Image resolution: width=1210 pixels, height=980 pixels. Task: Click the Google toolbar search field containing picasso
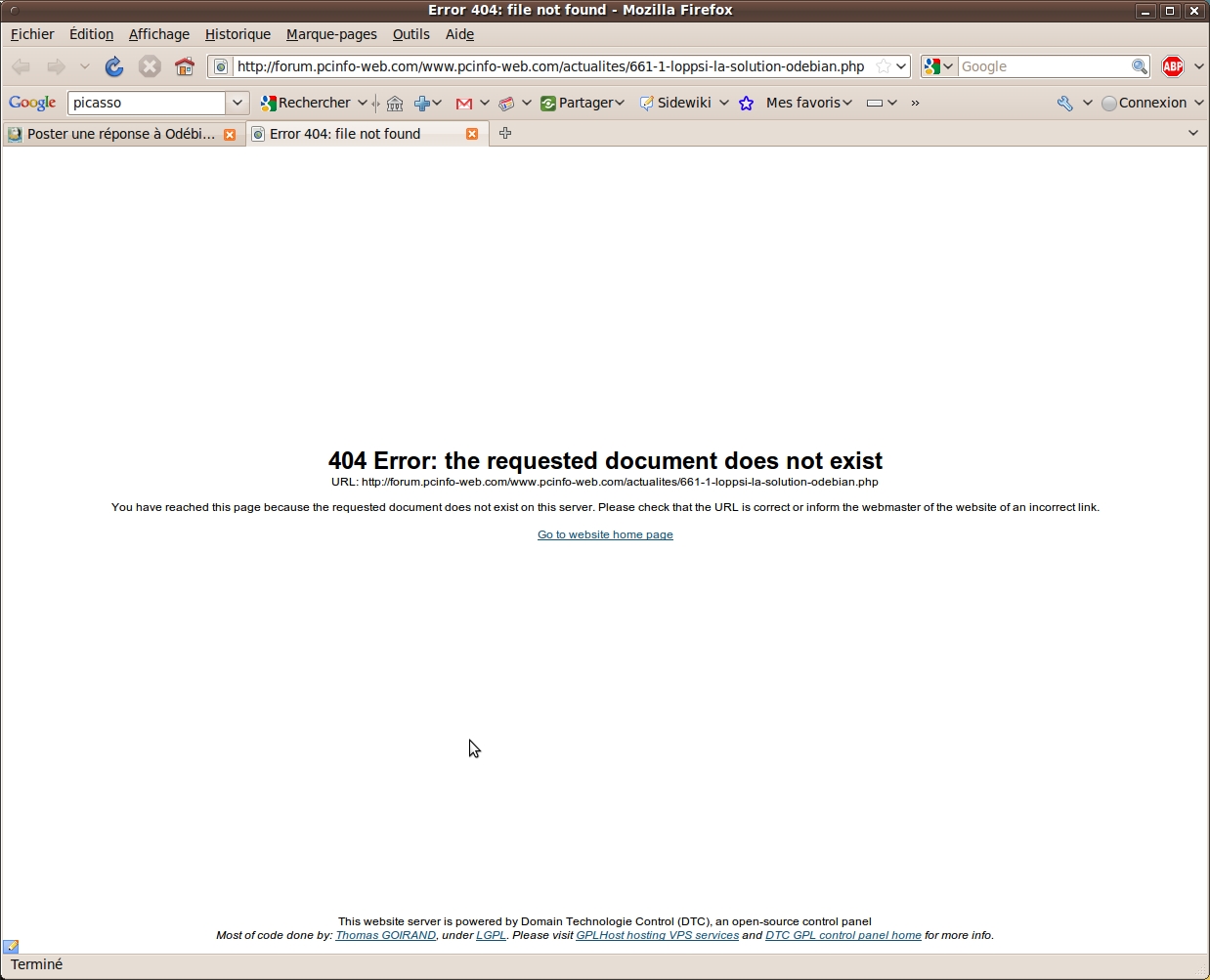point(147,103)
